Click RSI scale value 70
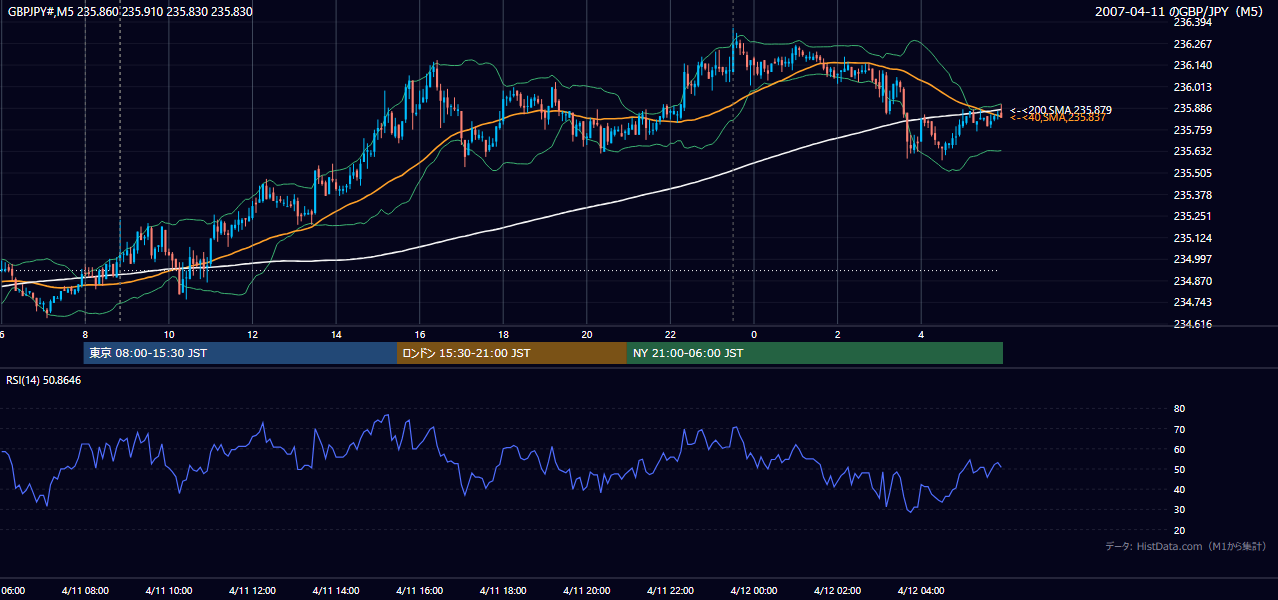The height and width of the screenshot is (600, 1278). (x=1180, y=429)
